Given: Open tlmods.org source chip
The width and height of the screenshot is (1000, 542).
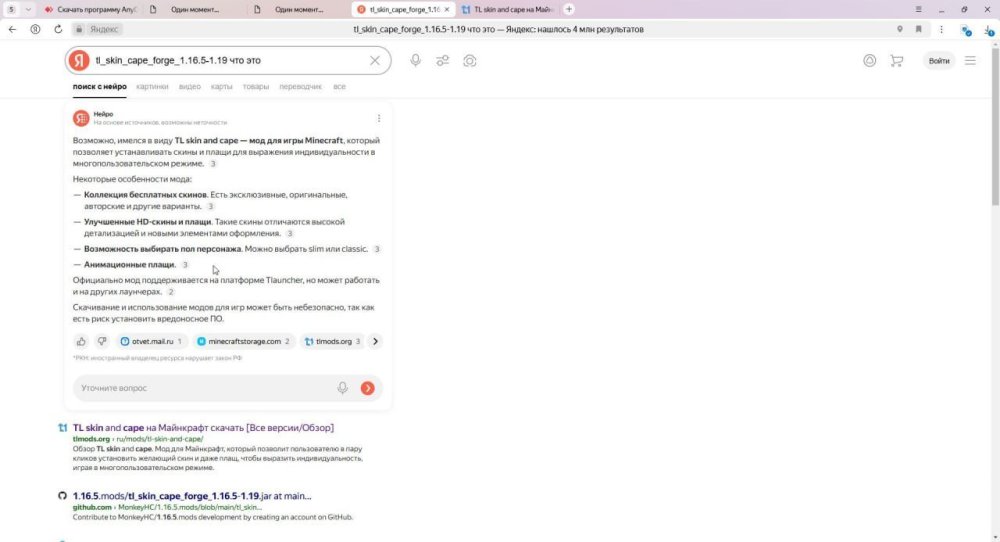Looking at the screenshot, I should (332, 342).
